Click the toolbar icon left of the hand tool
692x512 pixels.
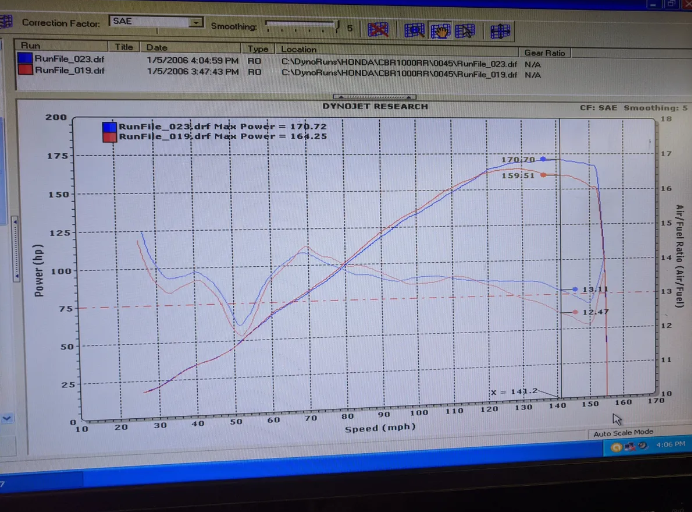[x=414, y=30]
